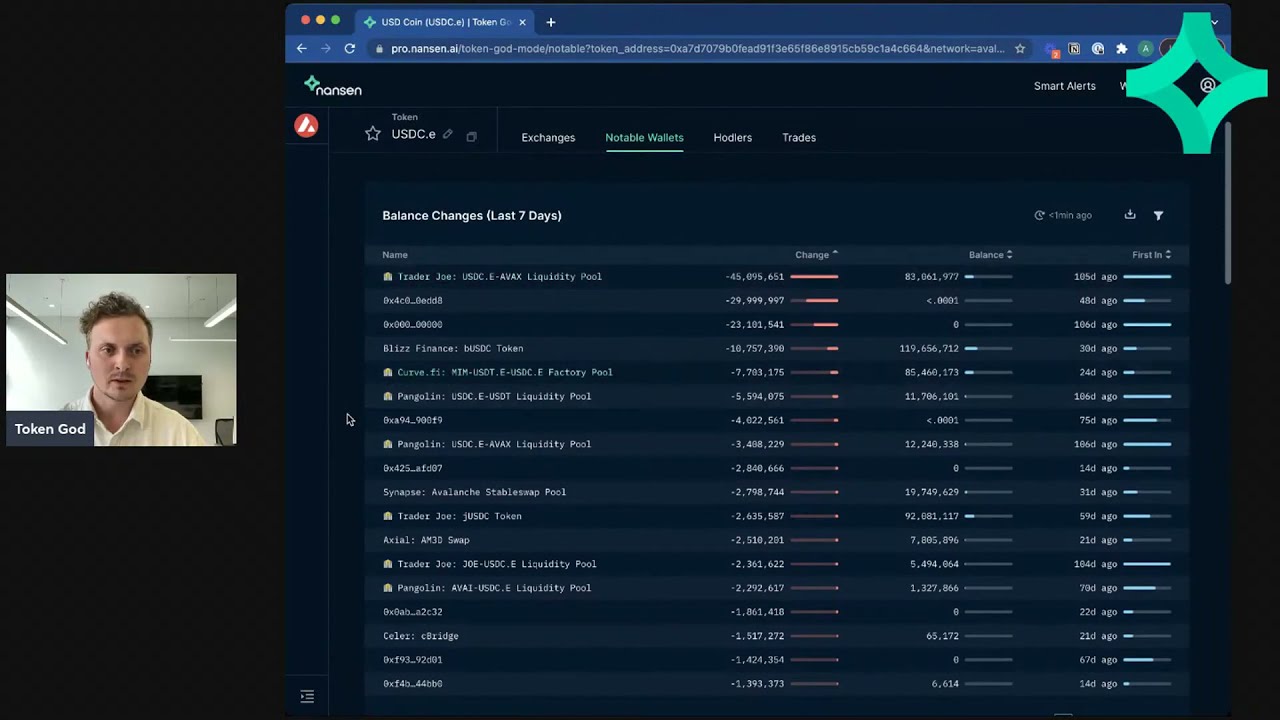Copy the token address with the copy icon
Screen dimensions: 1280x720
(471, 136)
